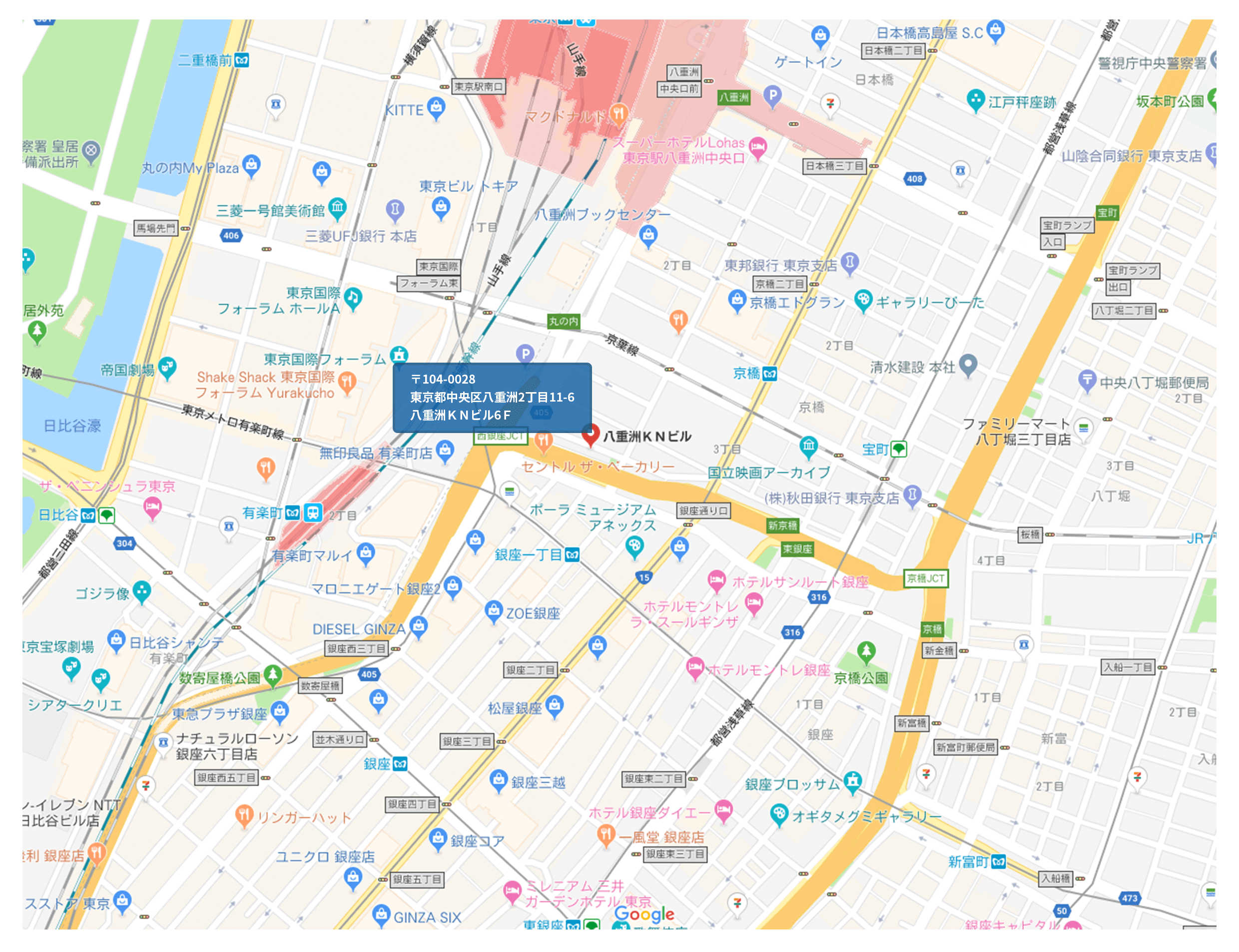Open the 三菱一号館美術館 museum marker

337,209
